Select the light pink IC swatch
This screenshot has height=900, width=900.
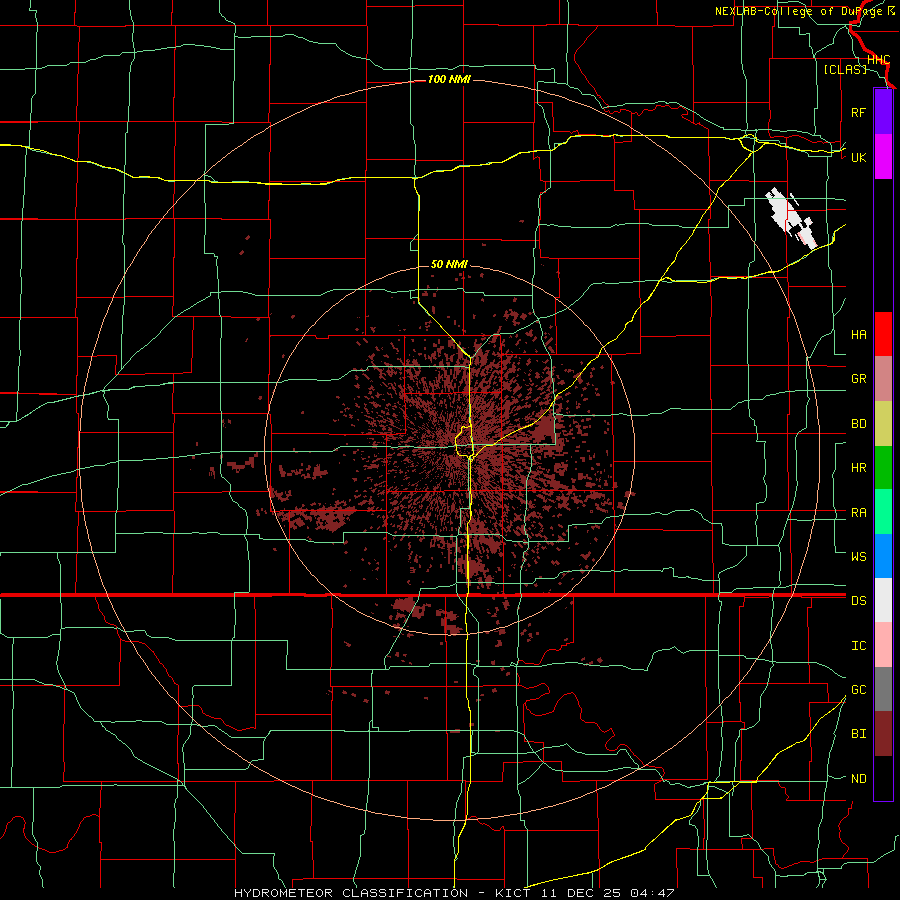pyautogui.click(x=883, y=645)
